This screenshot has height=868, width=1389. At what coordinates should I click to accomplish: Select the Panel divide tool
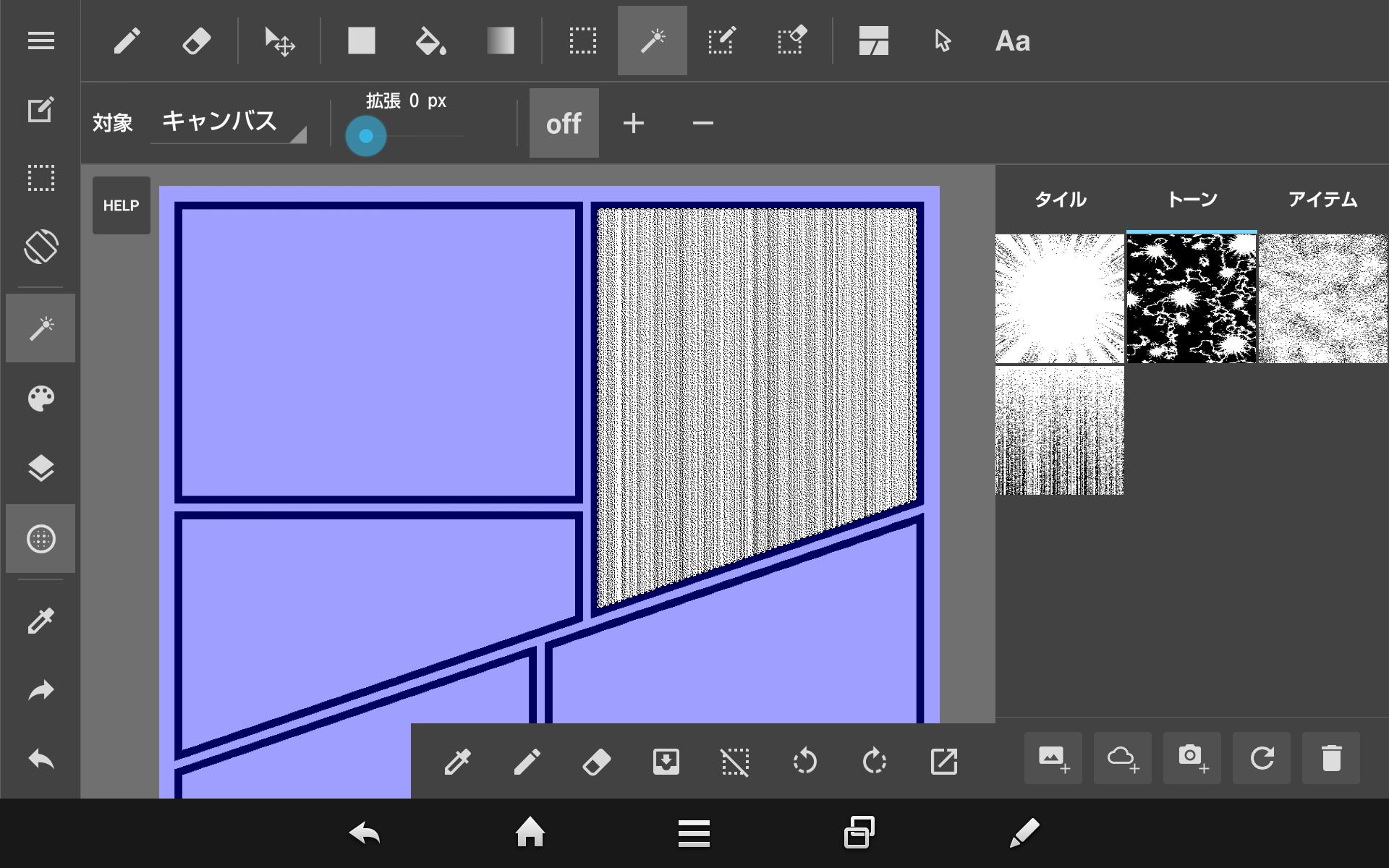pyautogui.click(x=873, y=41)
